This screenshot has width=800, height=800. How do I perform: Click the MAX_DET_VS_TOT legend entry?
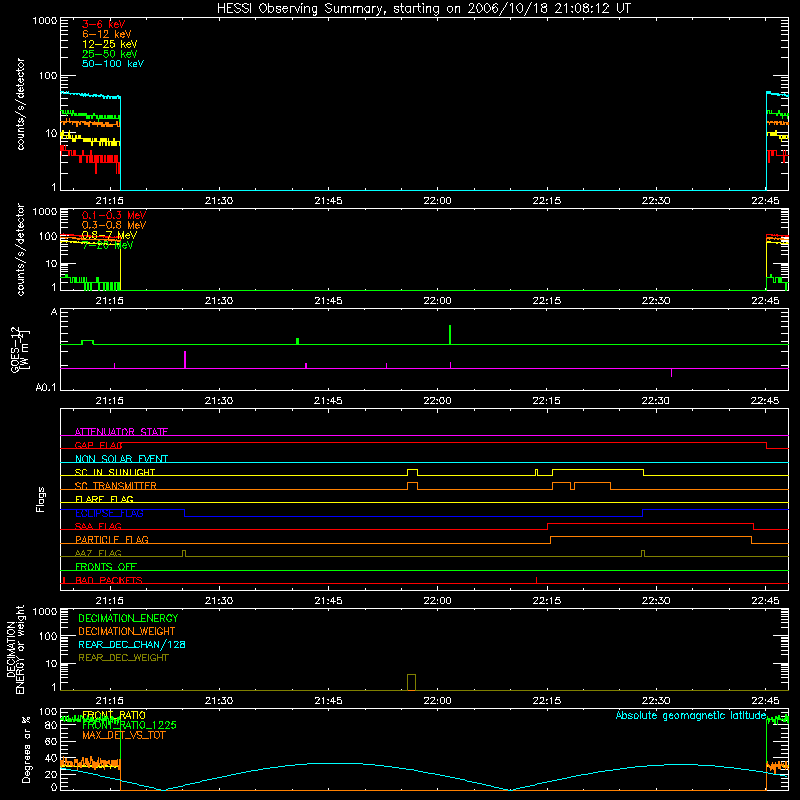click(x=123, y=735)
